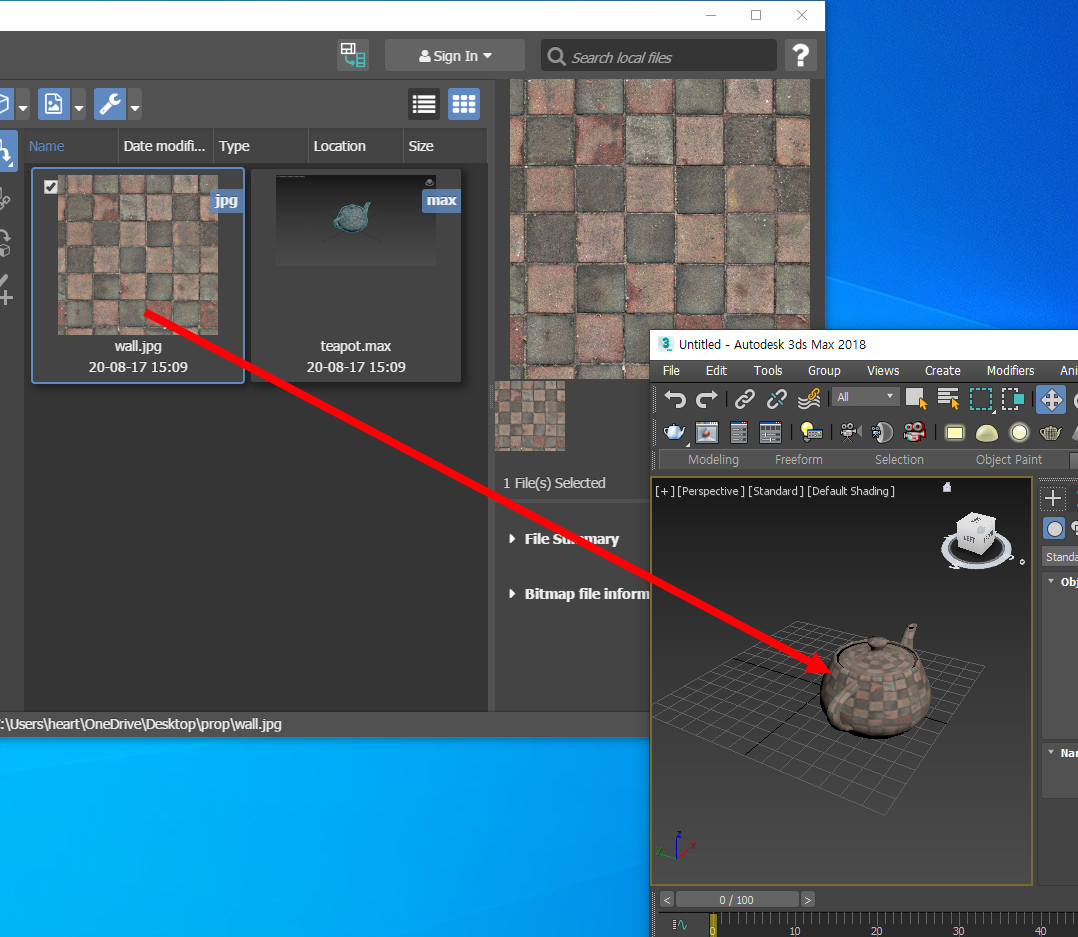Click the wrench settings tool icon

tap(109, 104)
